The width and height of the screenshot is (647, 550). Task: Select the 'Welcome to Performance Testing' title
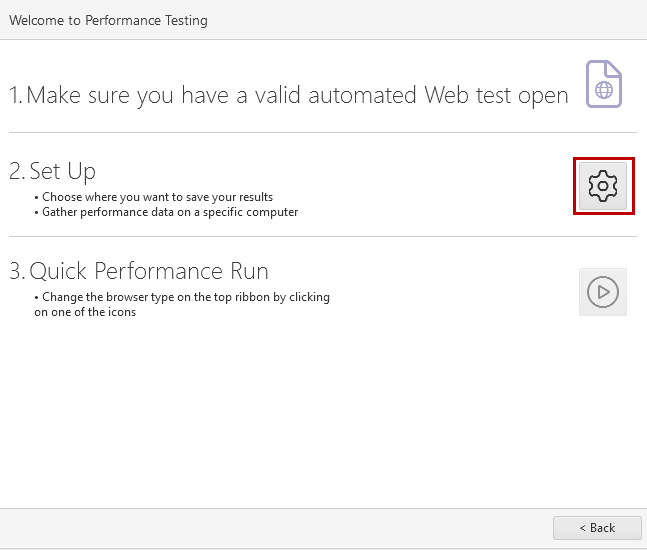(x=109, y=20)
